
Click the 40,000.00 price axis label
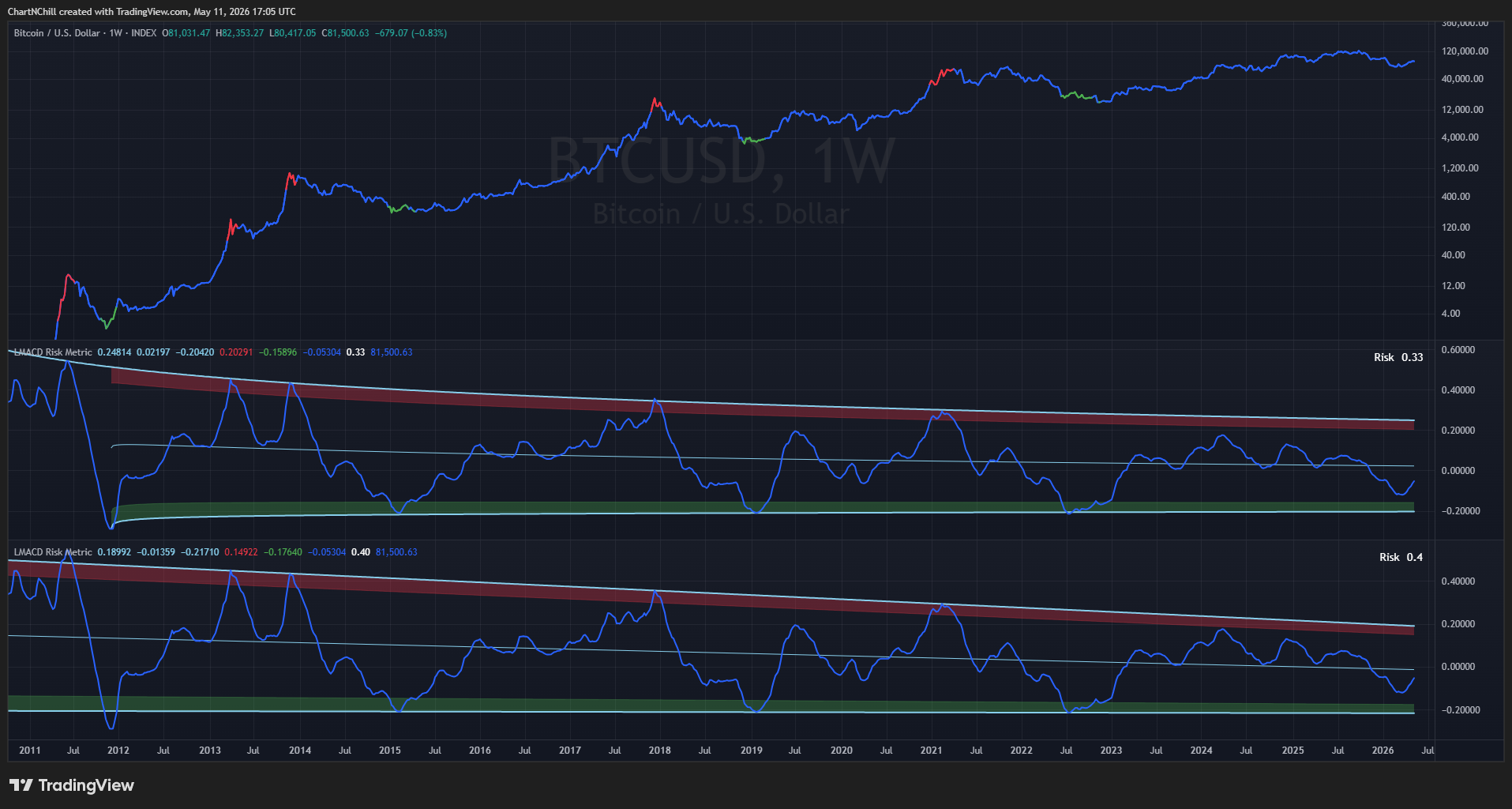tap(1462, 79)
